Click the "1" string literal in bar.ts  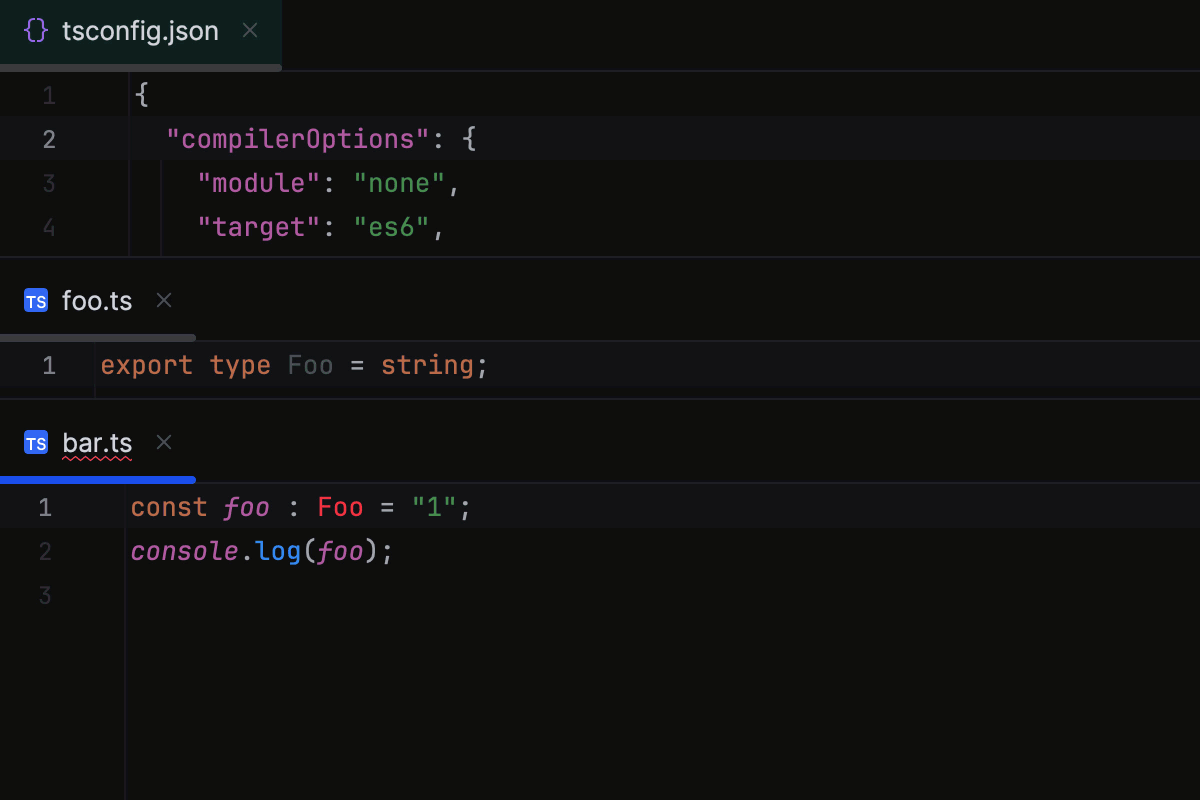432,507
